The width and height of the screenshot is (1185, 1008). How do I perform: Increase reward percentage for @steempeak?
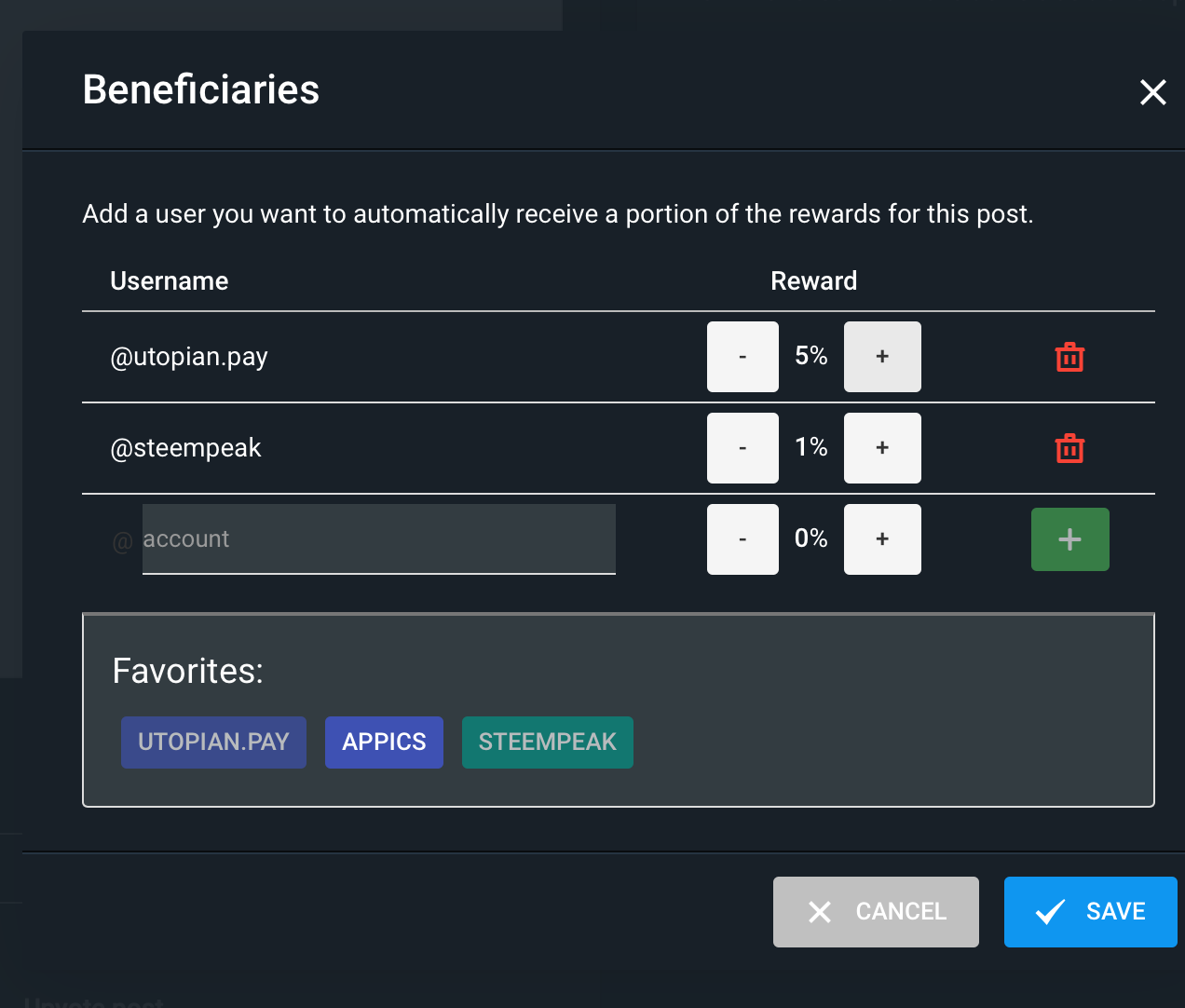[882, 448]
